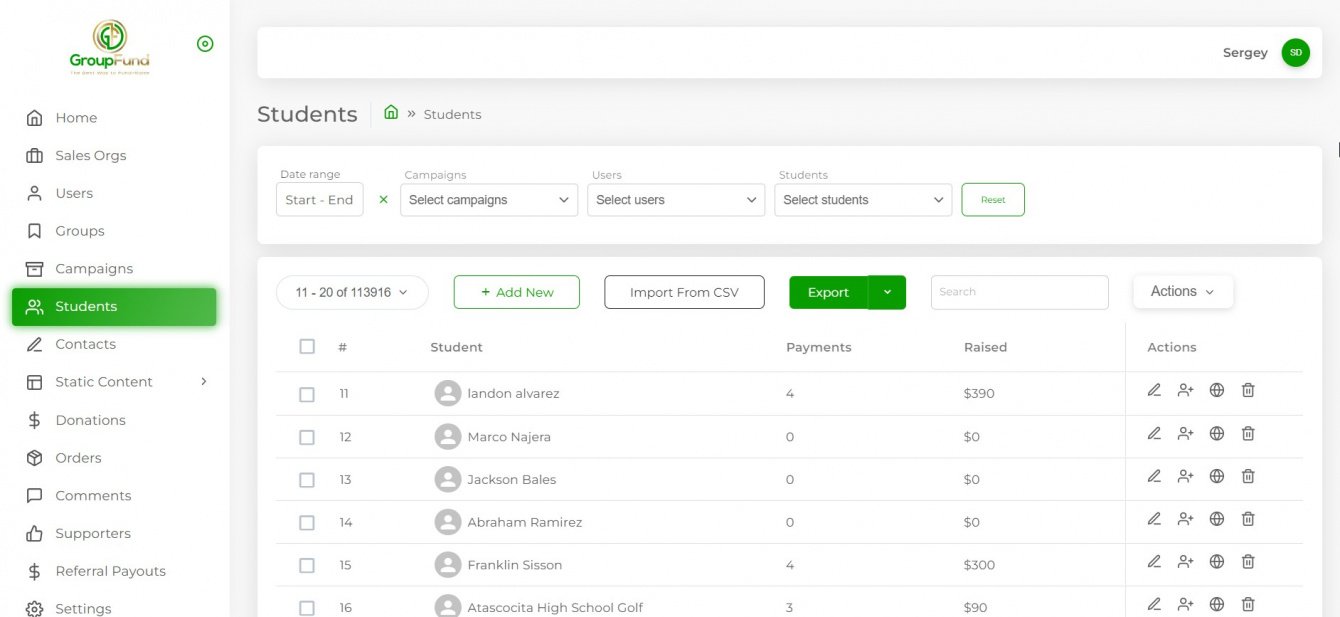Viewport: 1340px width, 617px height.
Task: Click the Sergey user avatar
Action: coord(1295,53)
